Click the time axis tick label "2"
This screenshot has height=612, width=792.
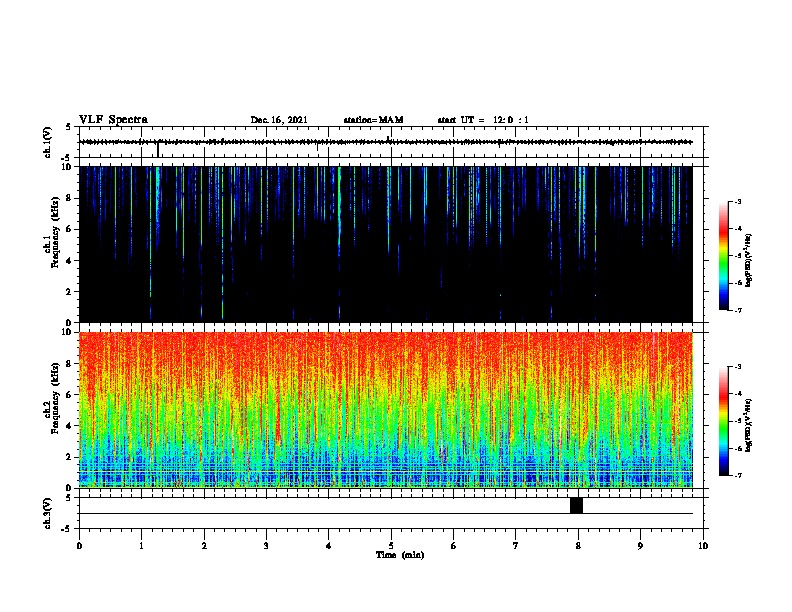coord(204,546)
